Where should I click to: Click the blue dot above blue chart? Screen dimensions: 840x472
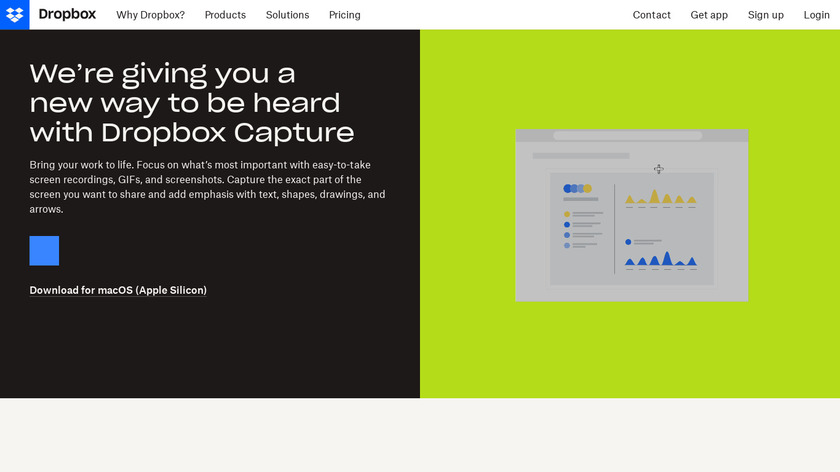click(628, 241)
